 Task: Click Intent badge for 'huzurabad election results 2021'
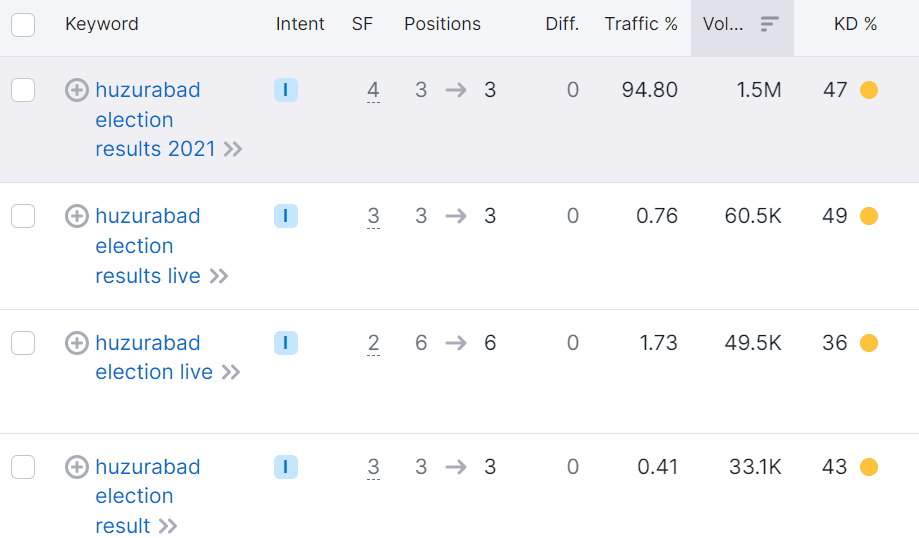point(285,90)
